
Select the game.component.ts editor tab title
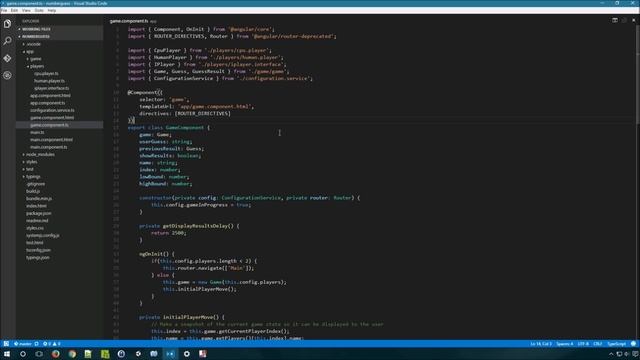coord(129,21)
